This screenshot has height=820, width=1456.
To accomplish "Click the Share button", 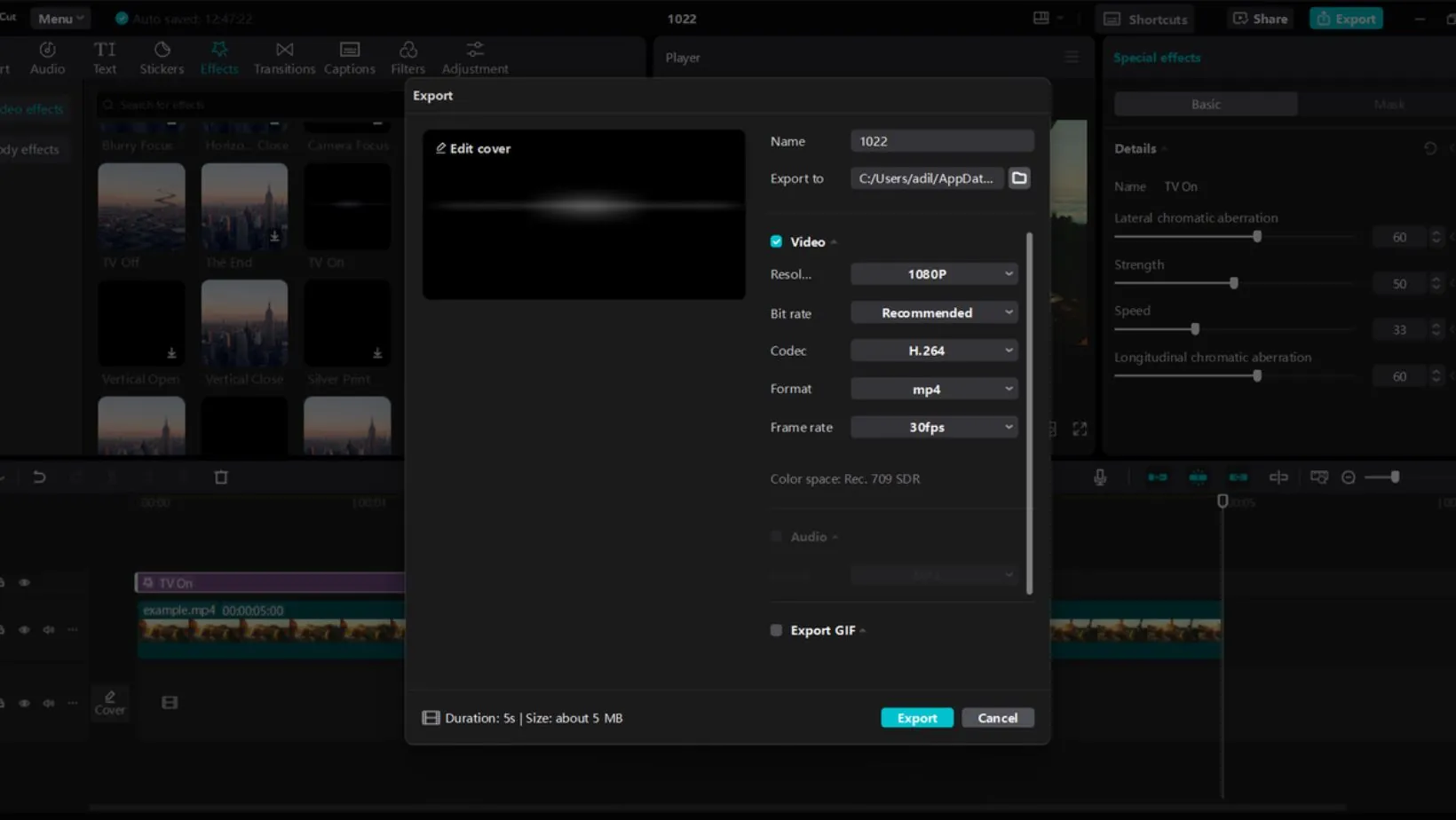I will pyautogui.click(x=1261, y=18).
